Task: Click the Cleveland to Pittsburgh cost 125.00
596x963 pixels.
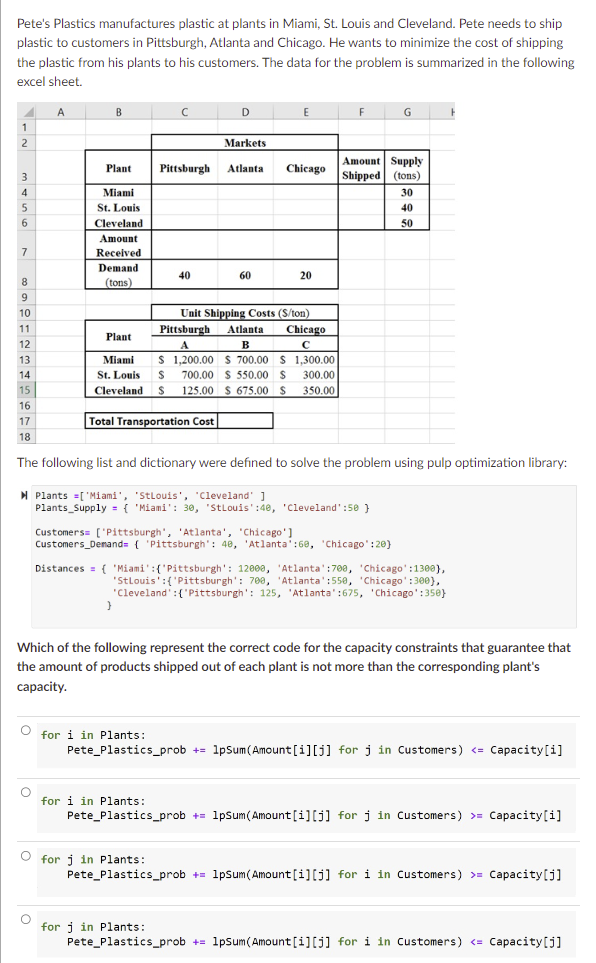Action: tap(184, 390)
